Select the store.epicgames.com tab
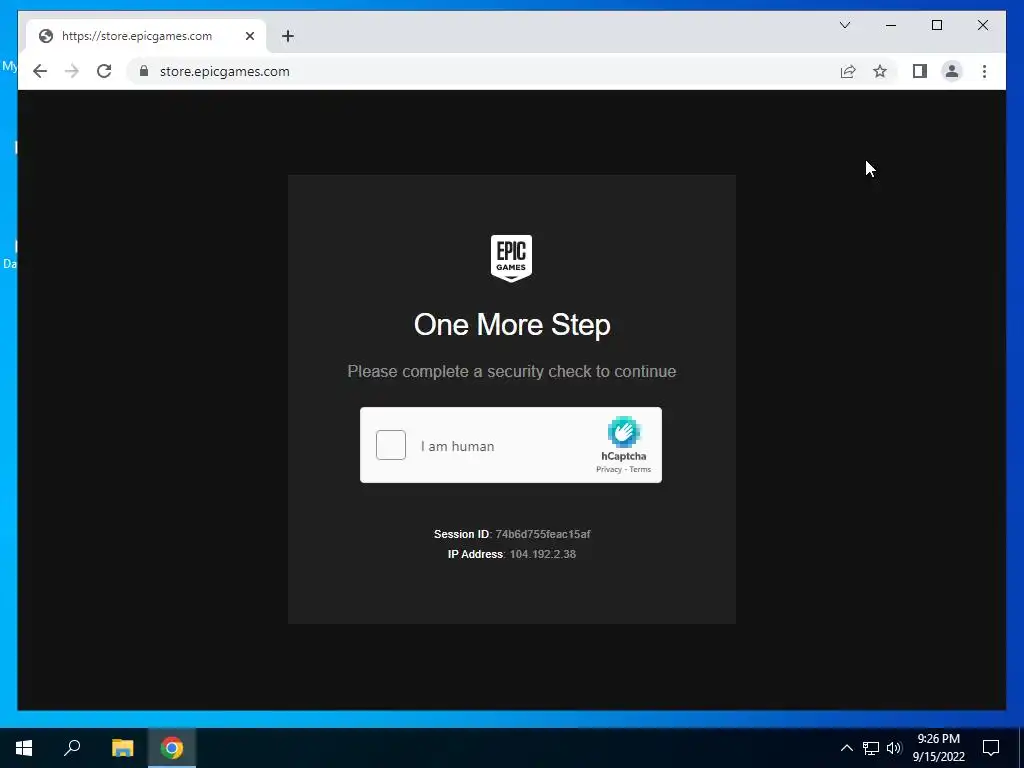The height and width of the screenshot is (768, 1024). 146,36
